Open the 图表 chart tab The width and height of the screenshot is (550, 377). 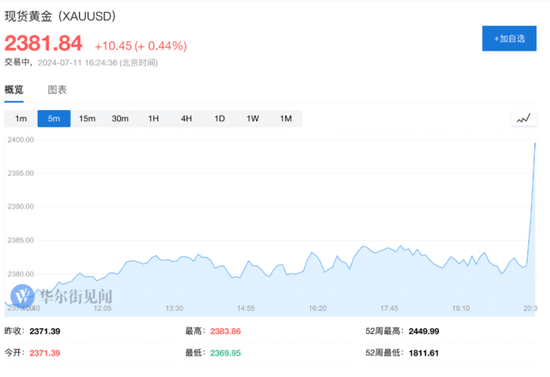point(57,90)
